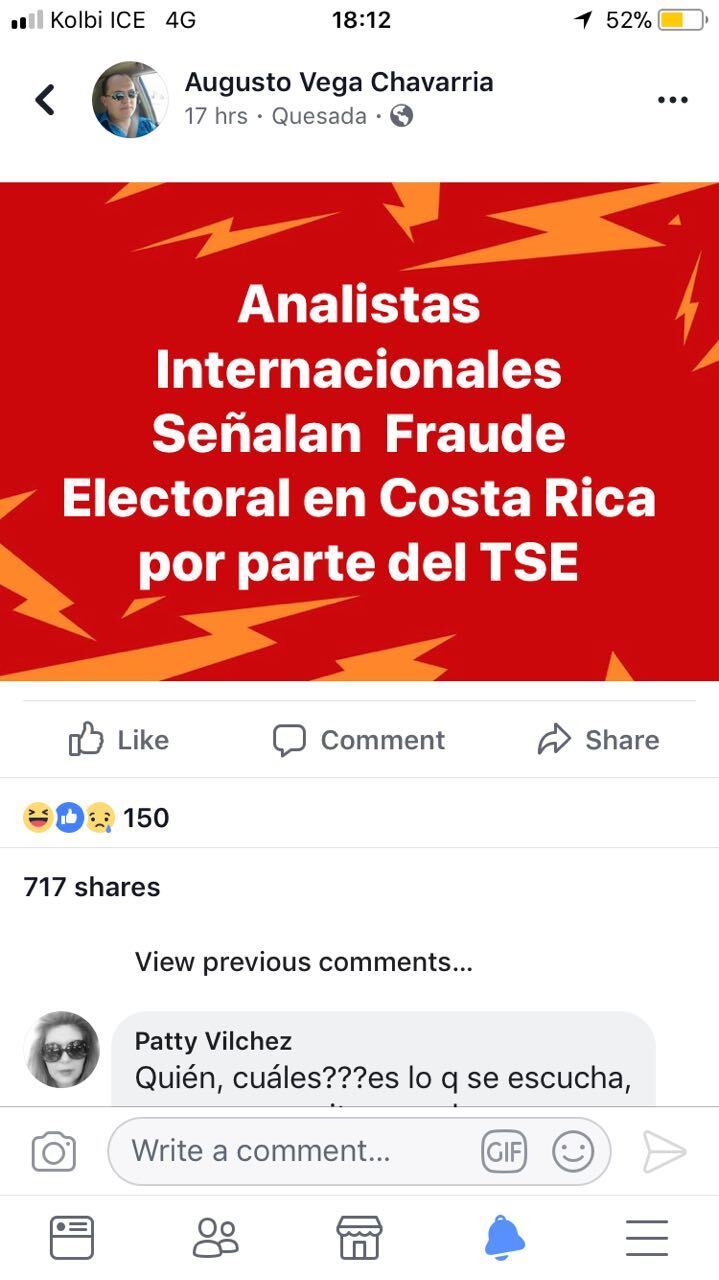
Task: Open the GIF picker
Action: pyautogui.click(x=503, y=1152)
